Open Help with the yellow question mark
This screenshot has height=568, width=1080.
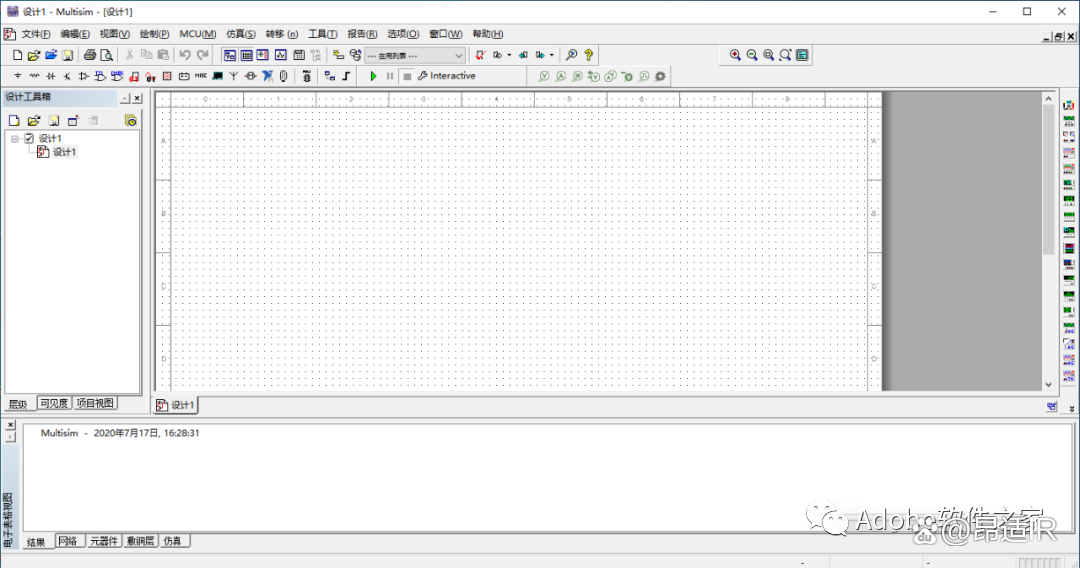click(588, 55)
